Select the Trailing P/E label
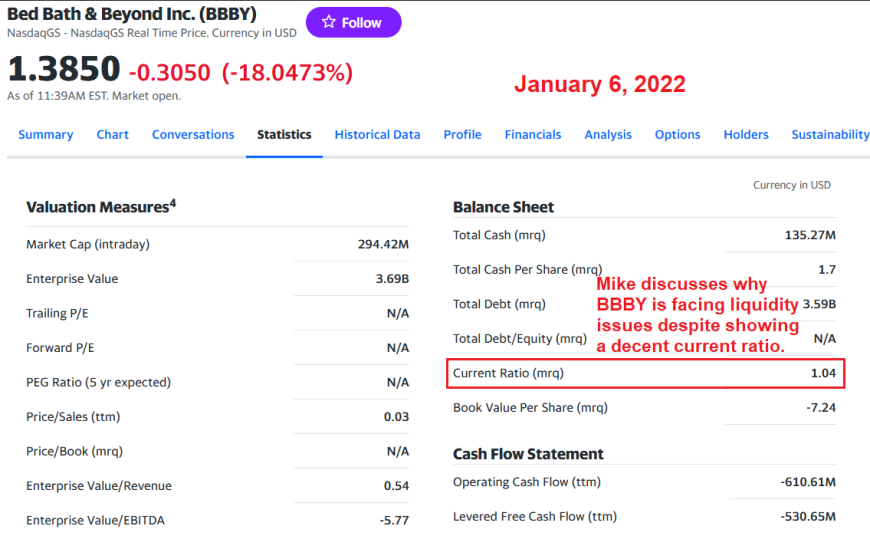The image size is (870, 536). tap(57, 313)
